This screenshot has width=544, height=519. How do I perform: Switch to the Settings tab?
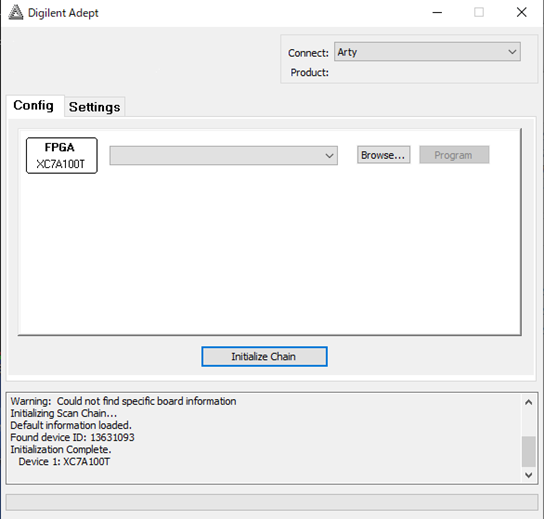tap(94, 107)
